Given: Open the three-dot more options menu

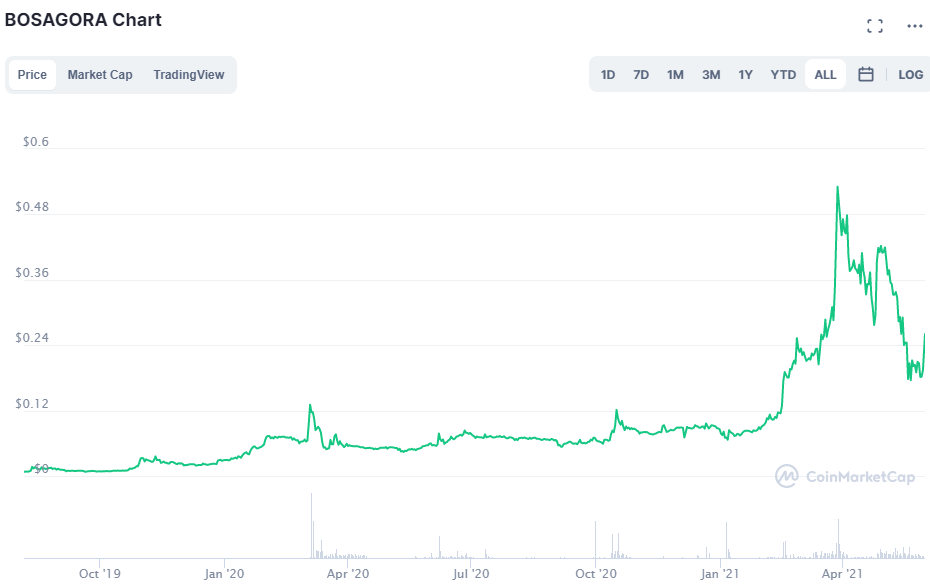Looking at the screenshot, I should [x=915, y=26].
